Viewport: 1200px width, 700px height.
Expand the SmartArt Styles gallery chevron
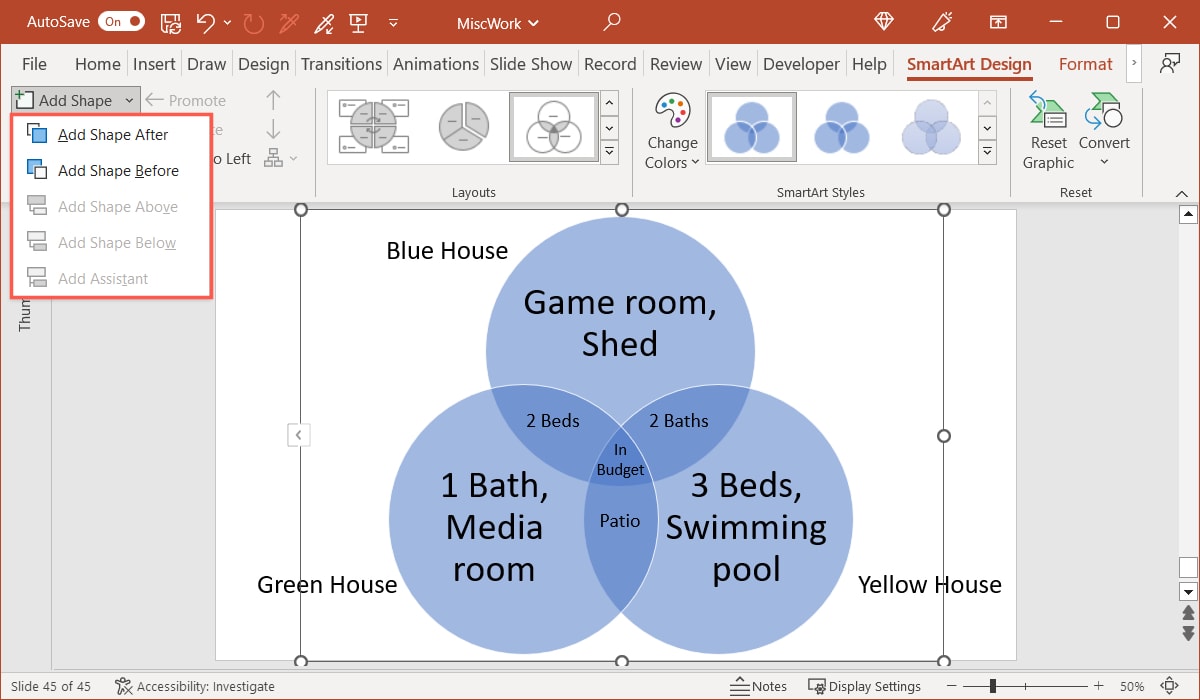pyautogui.click(x=988, y=152)
